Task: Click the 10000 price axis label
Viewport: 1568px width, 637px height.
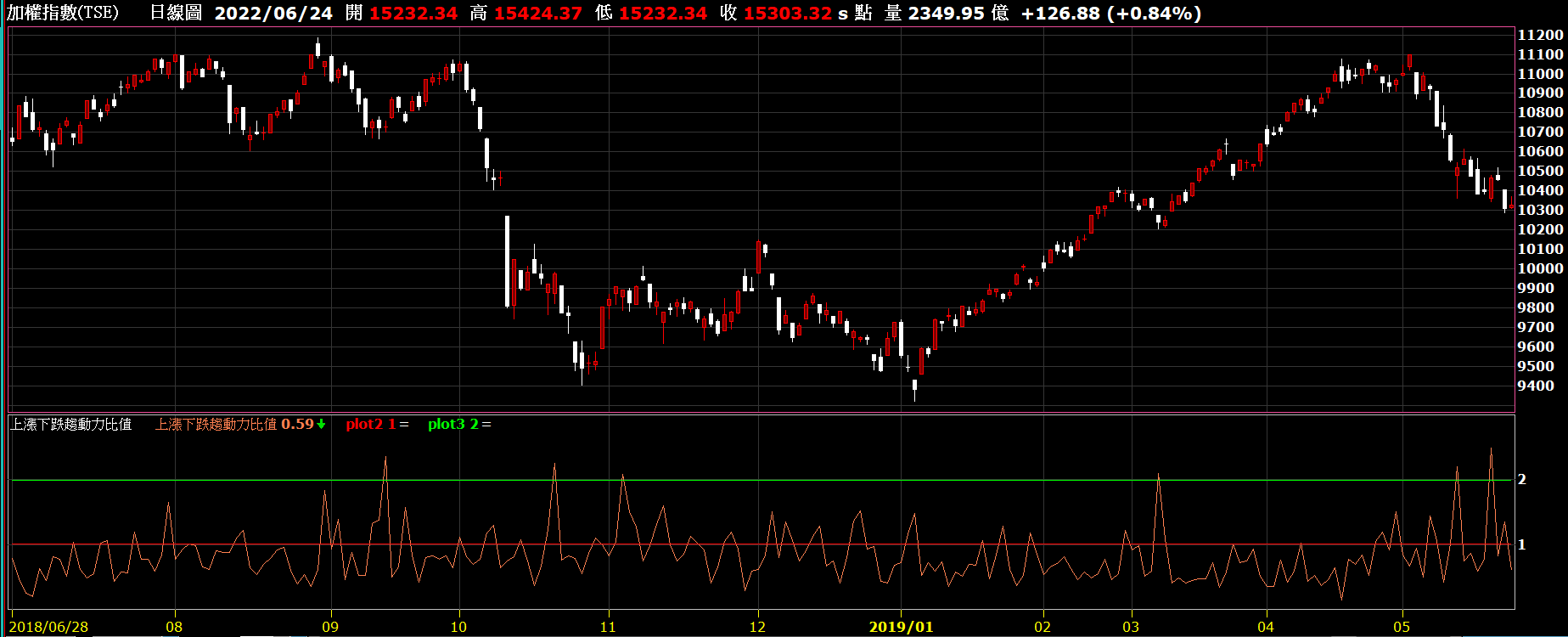Action: [x=1540, y=268]
